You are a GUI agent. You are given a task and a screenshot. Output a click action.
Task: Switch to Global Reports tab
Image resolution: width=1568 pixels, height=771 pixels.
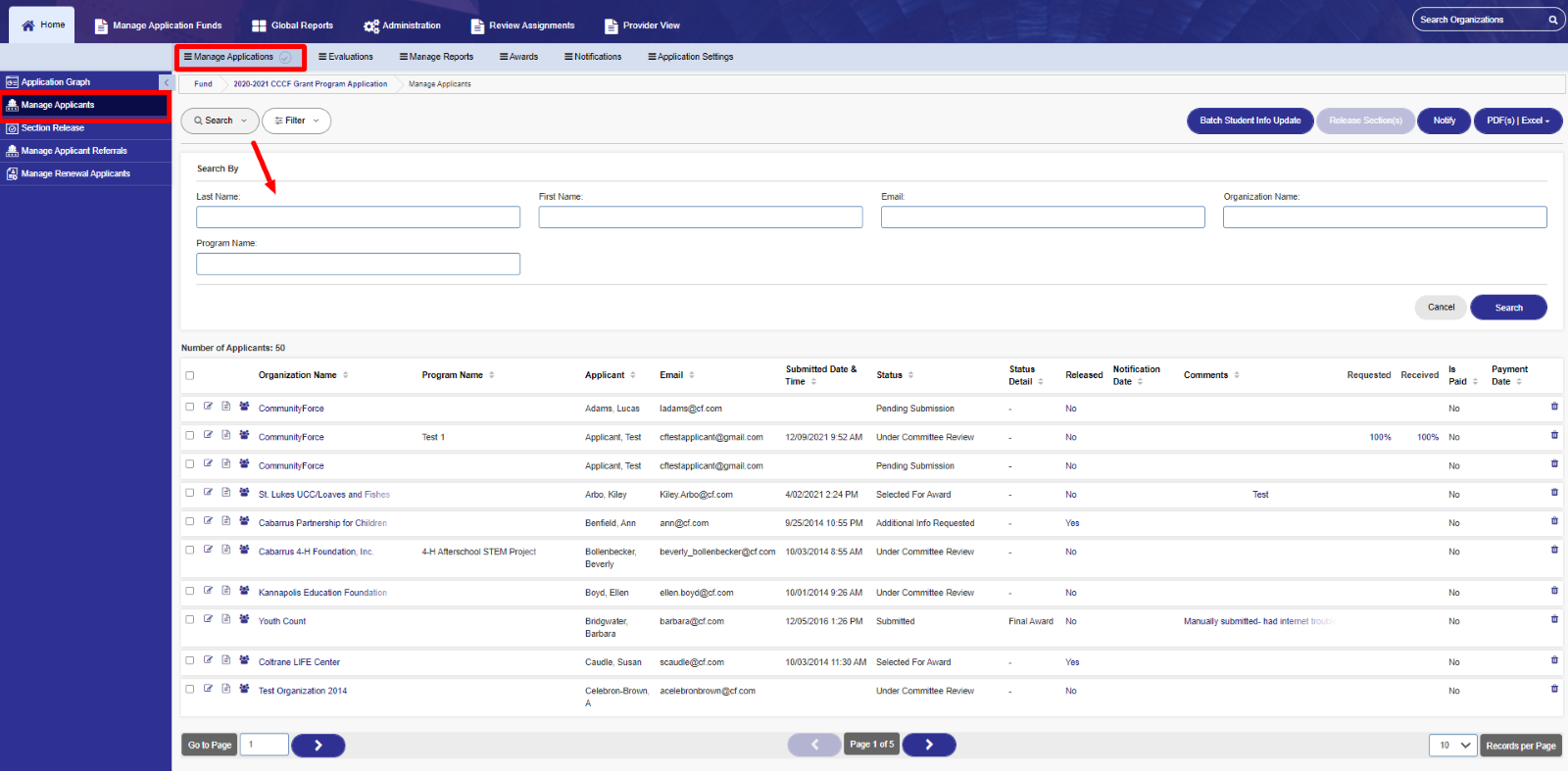[292, 25]
